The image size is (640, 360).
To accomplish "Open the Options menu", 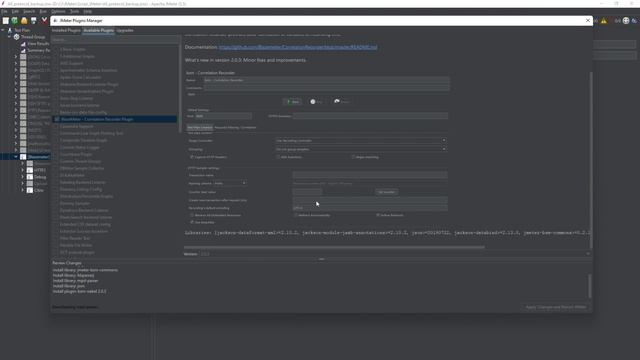I will coord(58,11).
